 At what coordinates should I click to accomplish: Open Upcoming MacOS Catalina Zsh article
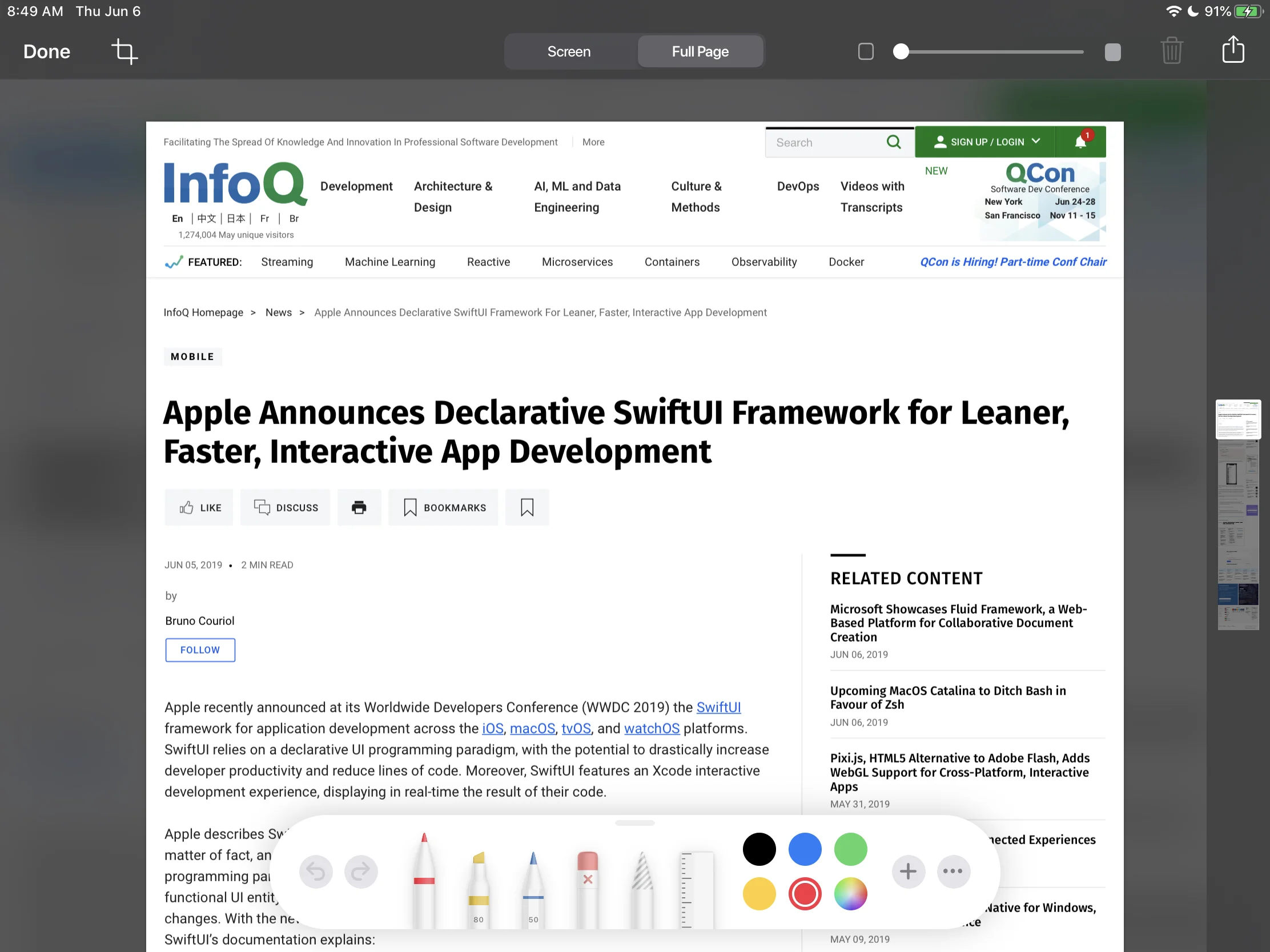point(948,697)
